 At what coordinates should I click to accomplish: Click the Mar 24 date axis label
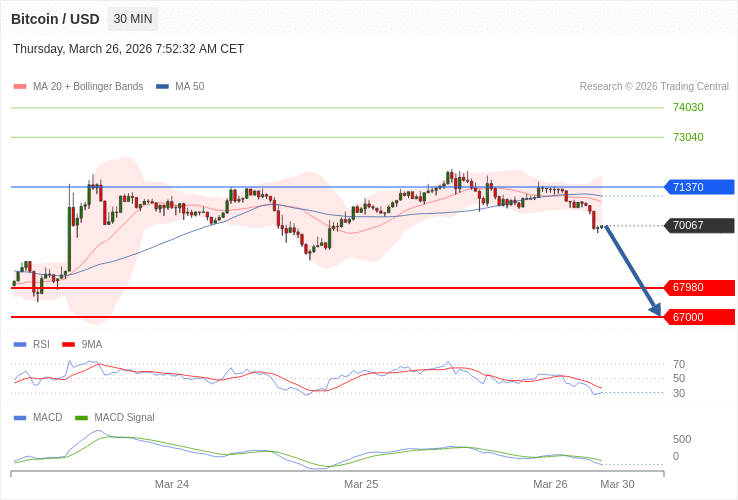pyautogui.click(x=172, y=484)
